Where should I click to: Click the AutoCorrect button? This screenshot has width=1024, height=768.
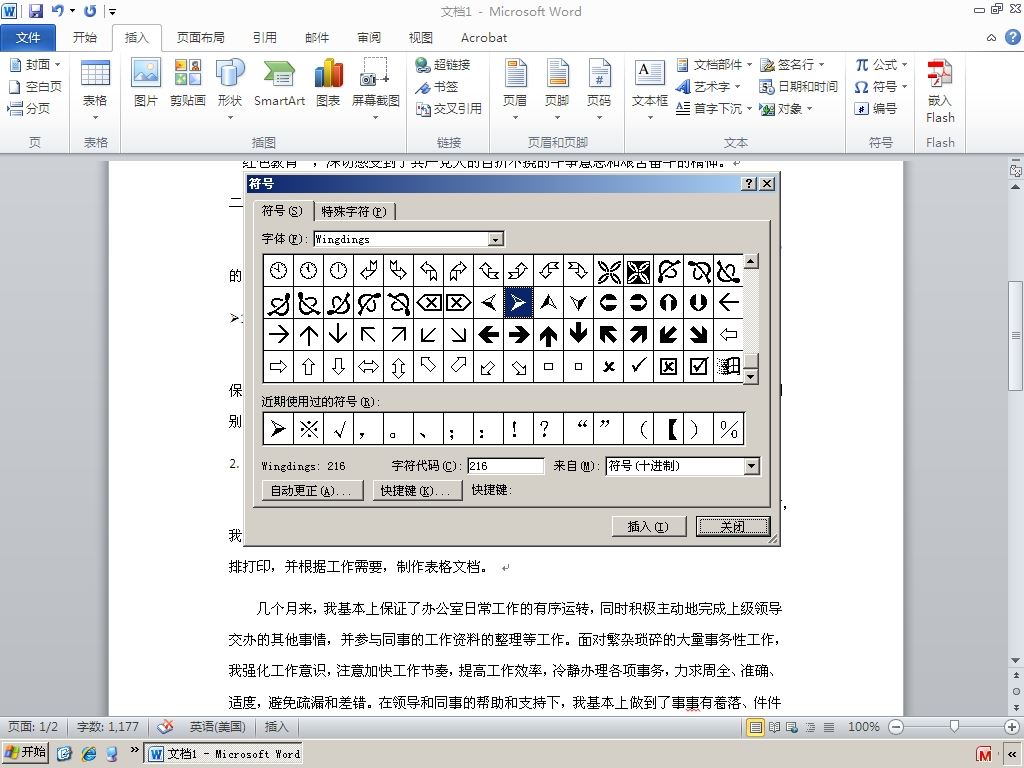coord(312,490)
